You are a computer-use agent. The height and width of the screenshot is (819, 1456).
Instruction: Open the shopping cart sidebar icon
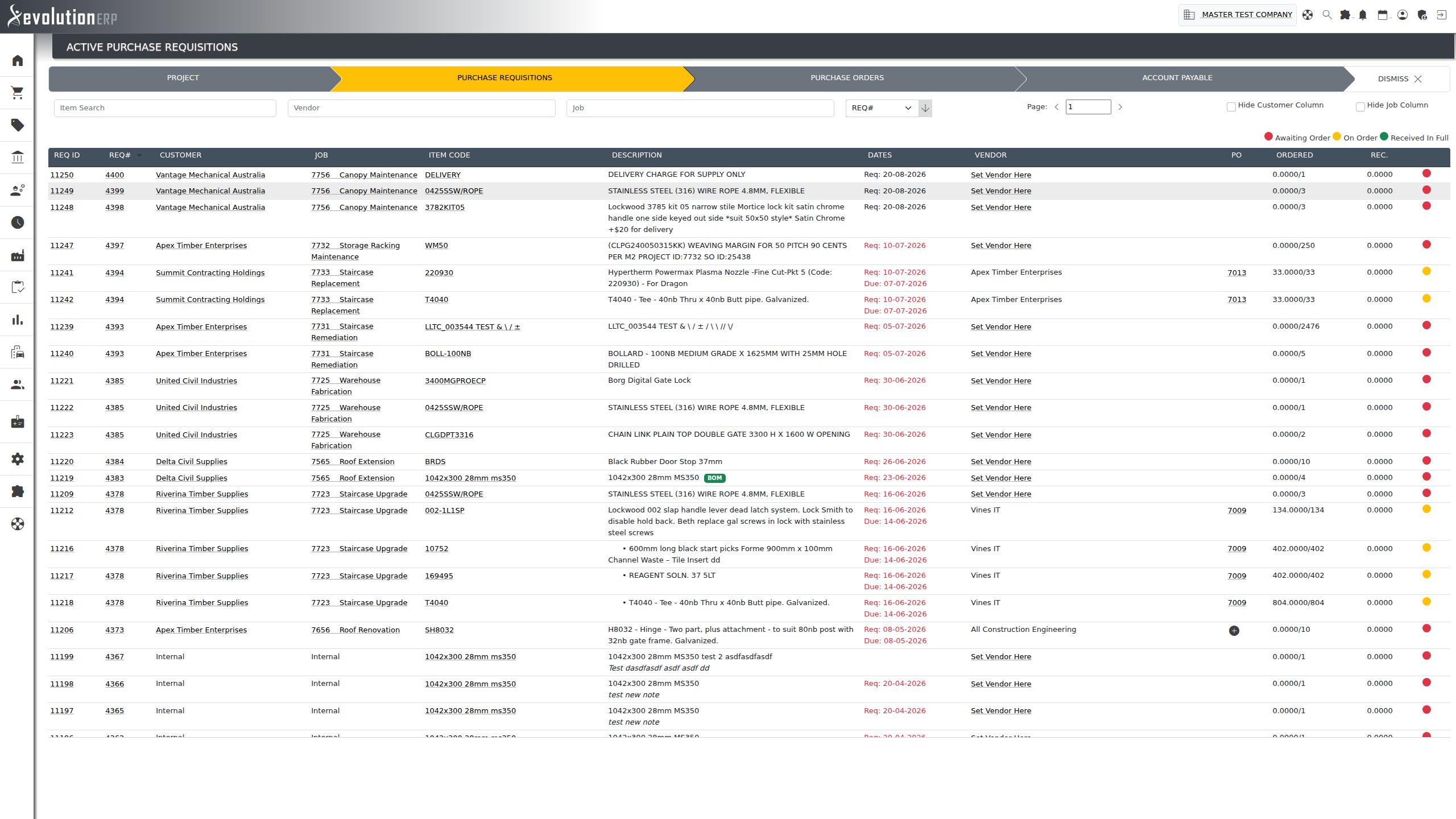pyautogui.click(x=18, y=92)
